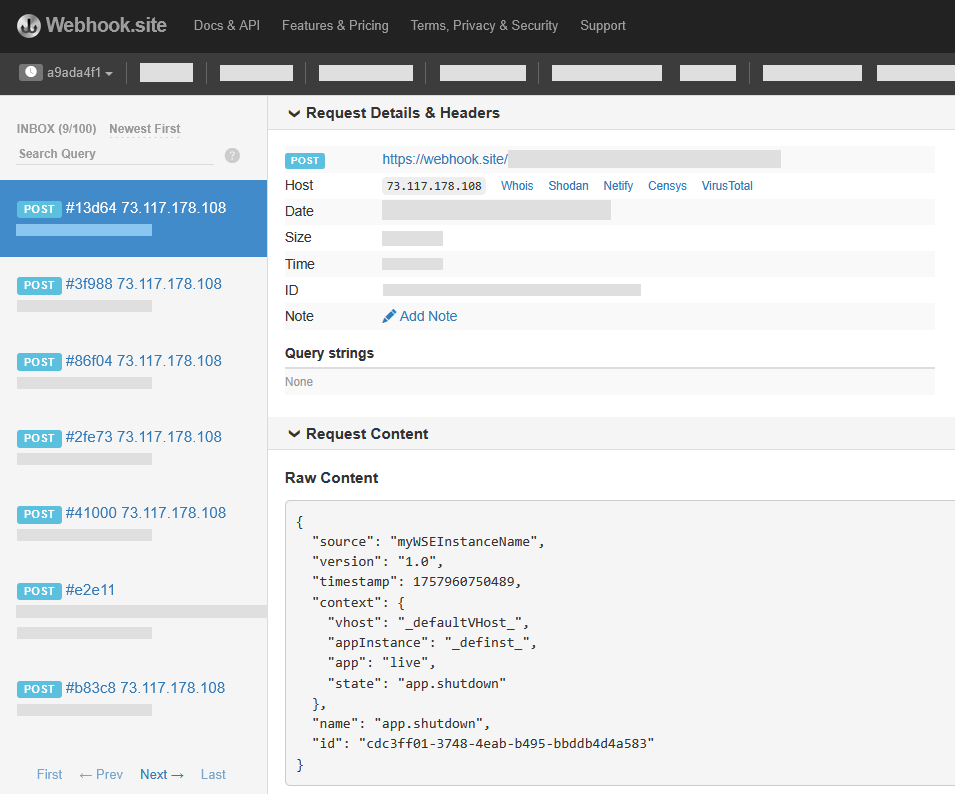Click the Query strings heading
This screenshot has height=794, width=955.
pyautogui.click(x=329, y=353)
